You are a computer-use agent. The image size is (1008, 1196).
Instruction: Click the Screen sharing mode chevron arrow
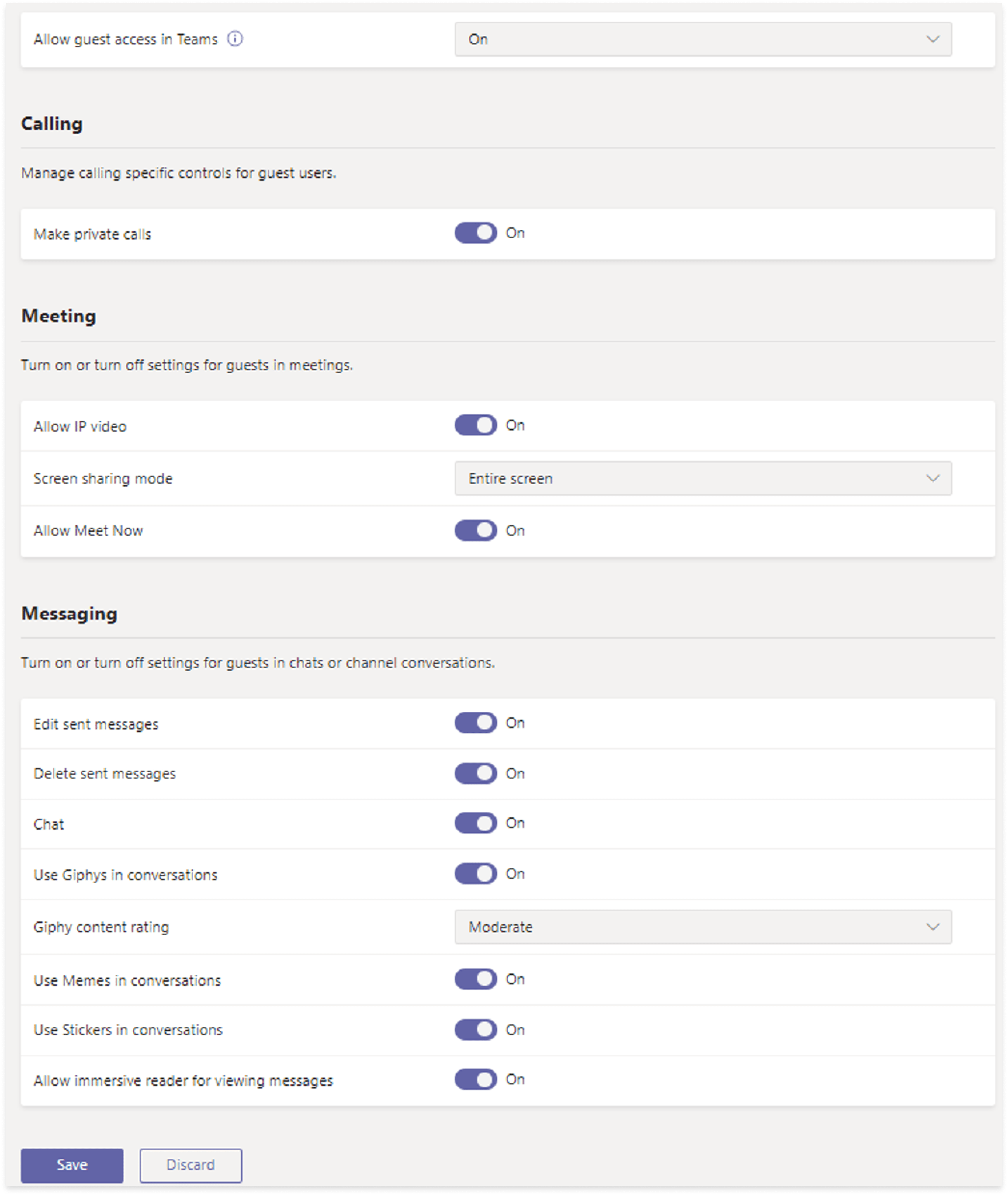pyautogui.click(x=933, y=478)
